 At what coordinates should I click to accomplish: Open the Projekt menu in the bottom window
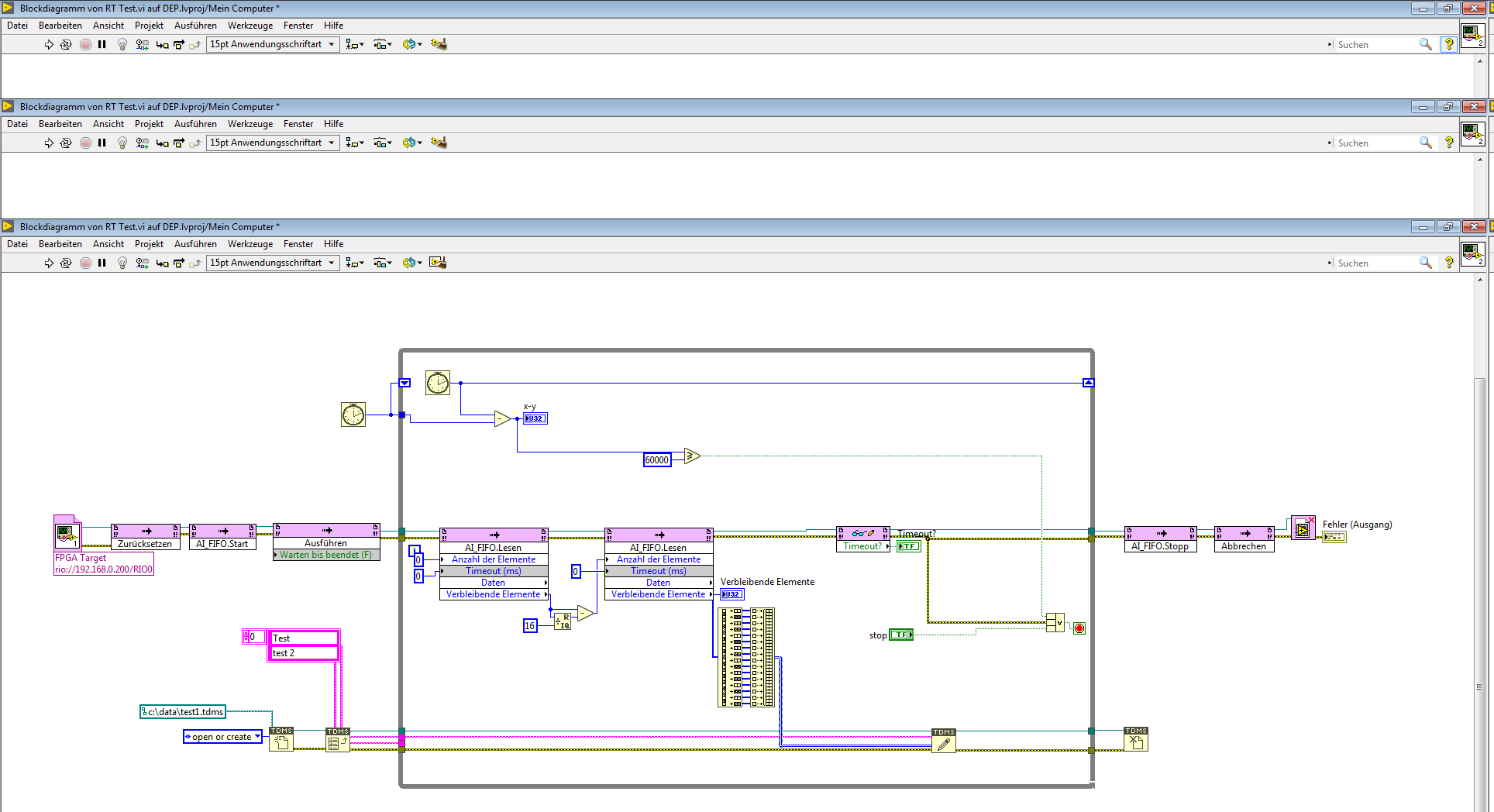149,244
